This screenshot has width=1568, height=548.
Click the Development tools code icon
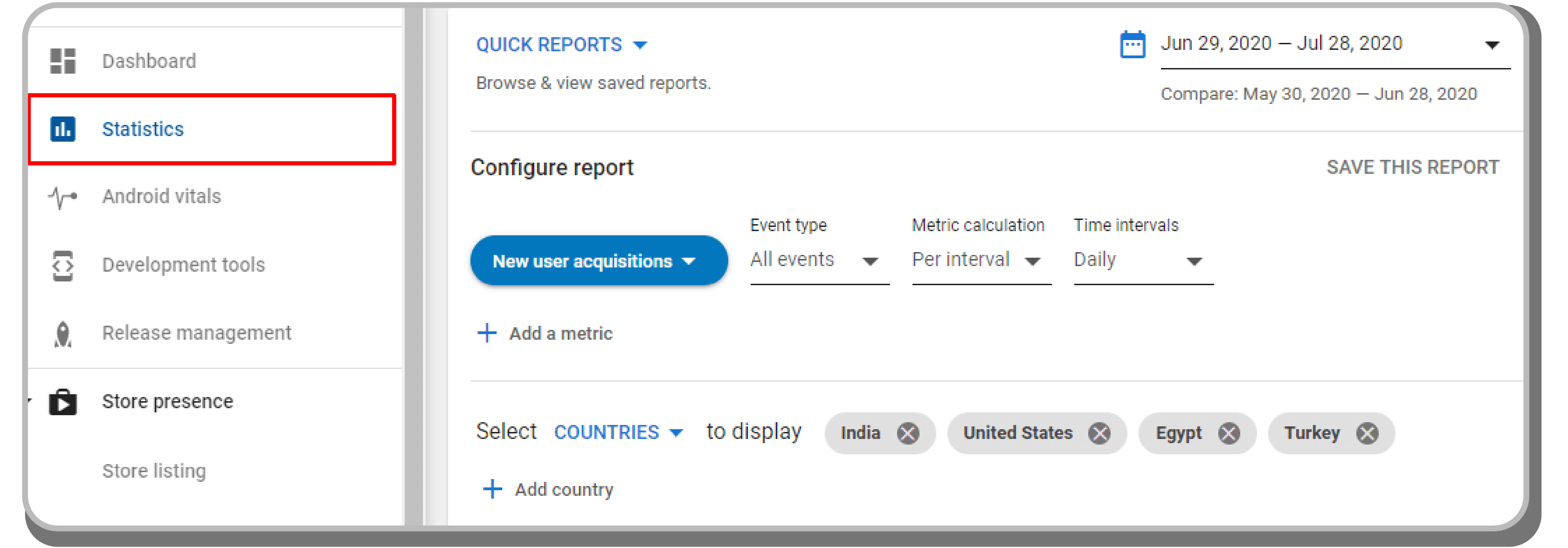[x=62, y=265]
